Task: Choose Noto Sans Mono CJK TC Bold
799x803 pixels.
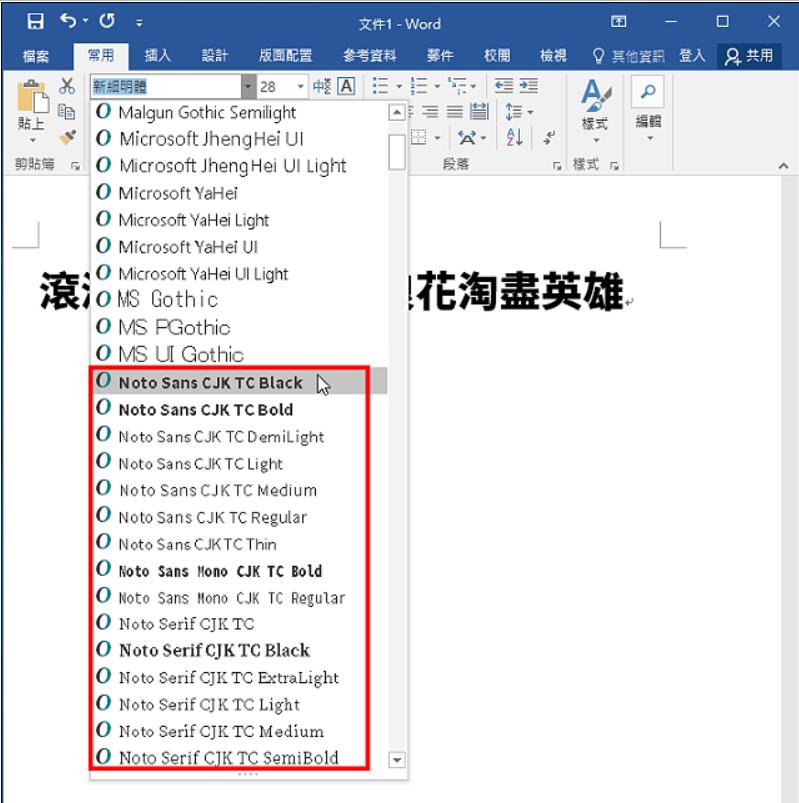Action: (x=239, y=570)
